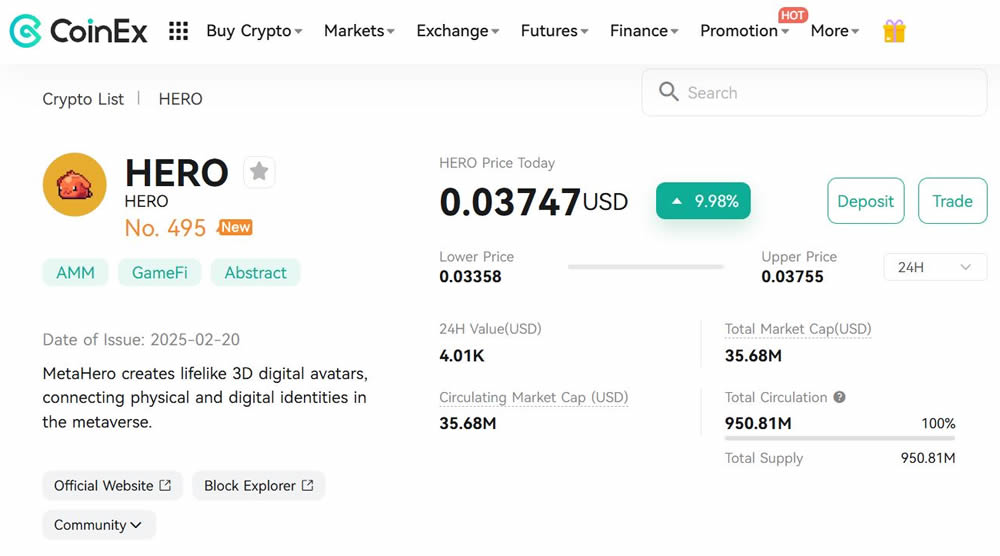1000x556 pixels.
Task: Click the search magnifier icon
Action: click(x=669, y=93)
